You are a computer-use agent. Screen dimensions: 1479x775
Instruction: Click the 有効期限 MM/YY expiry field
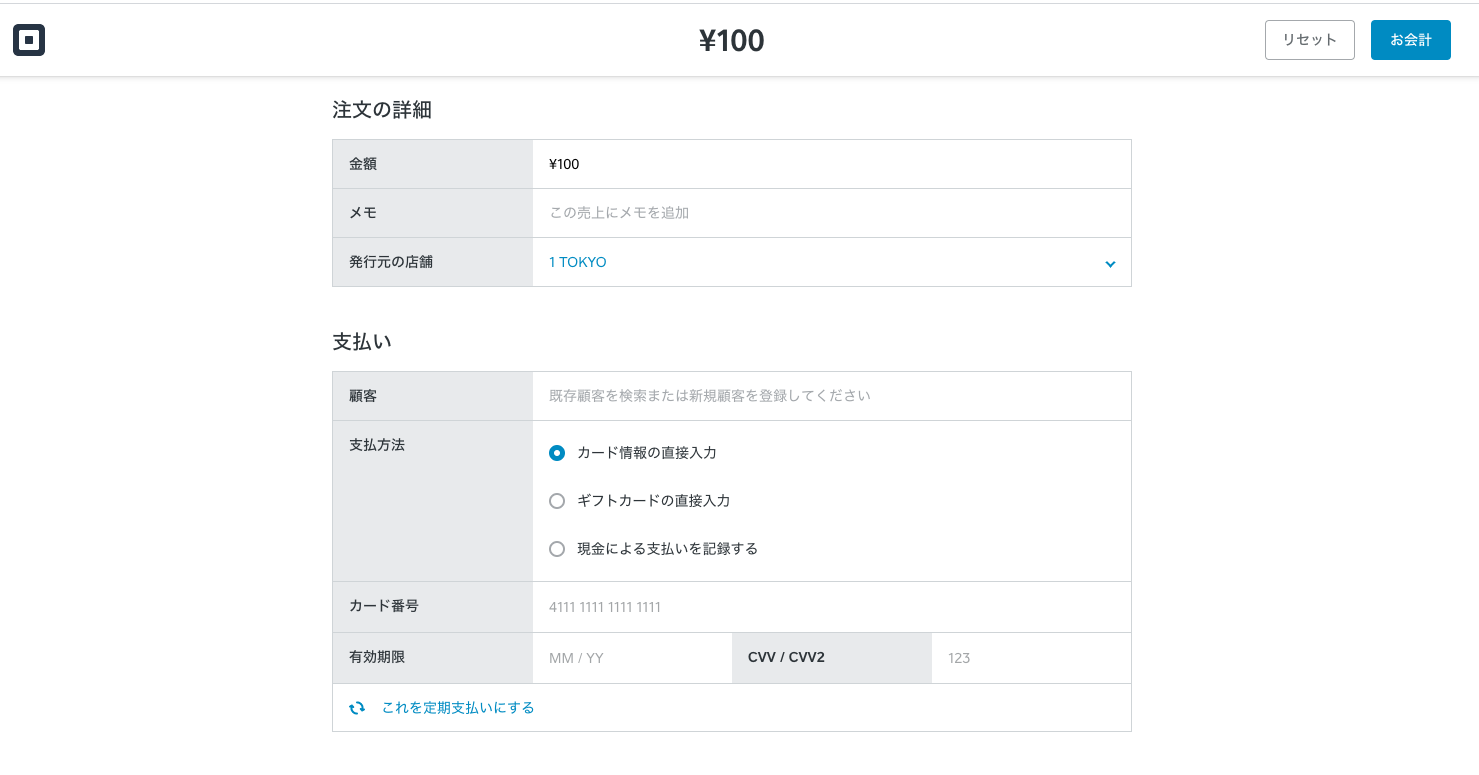(632, 657)
